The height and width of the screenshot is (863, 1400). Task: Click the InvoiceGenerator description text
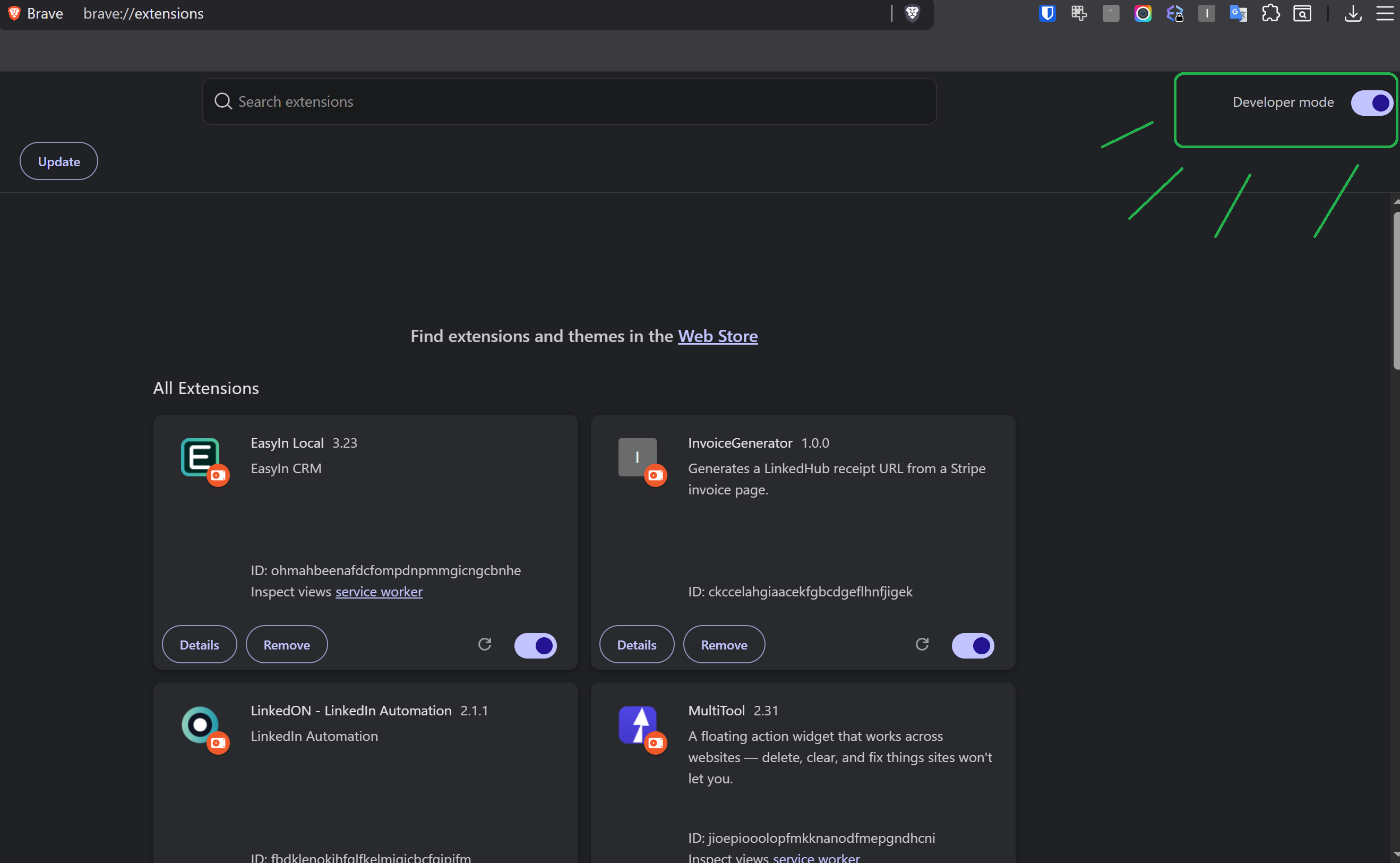pos(837,479)
